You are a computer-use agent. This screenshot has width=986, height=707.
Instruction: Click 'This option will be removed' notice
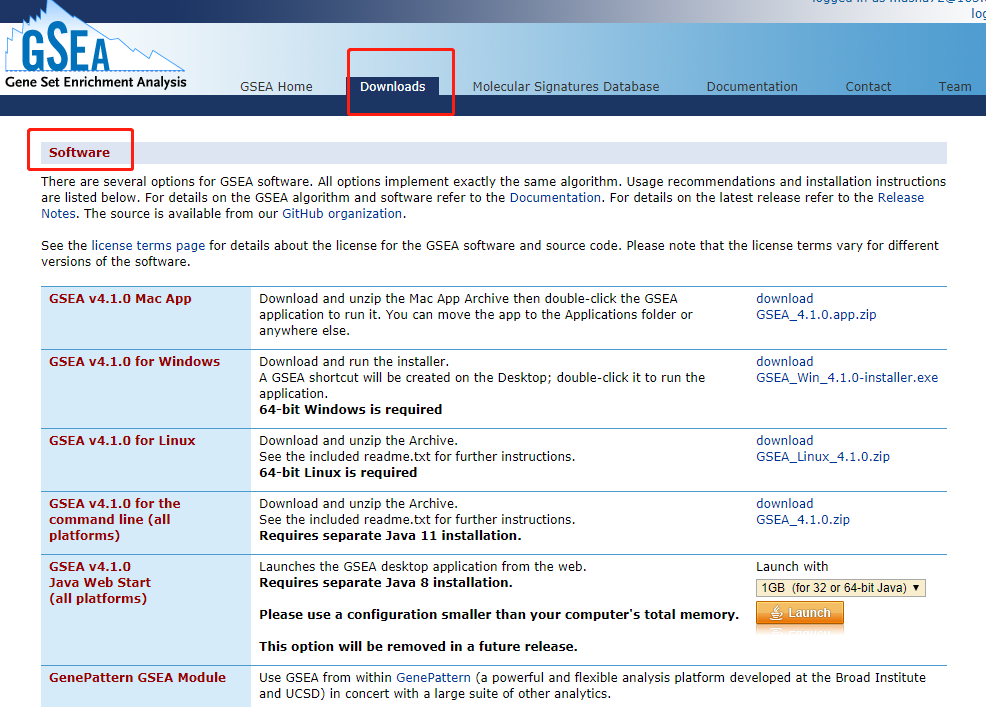(418, 646)
